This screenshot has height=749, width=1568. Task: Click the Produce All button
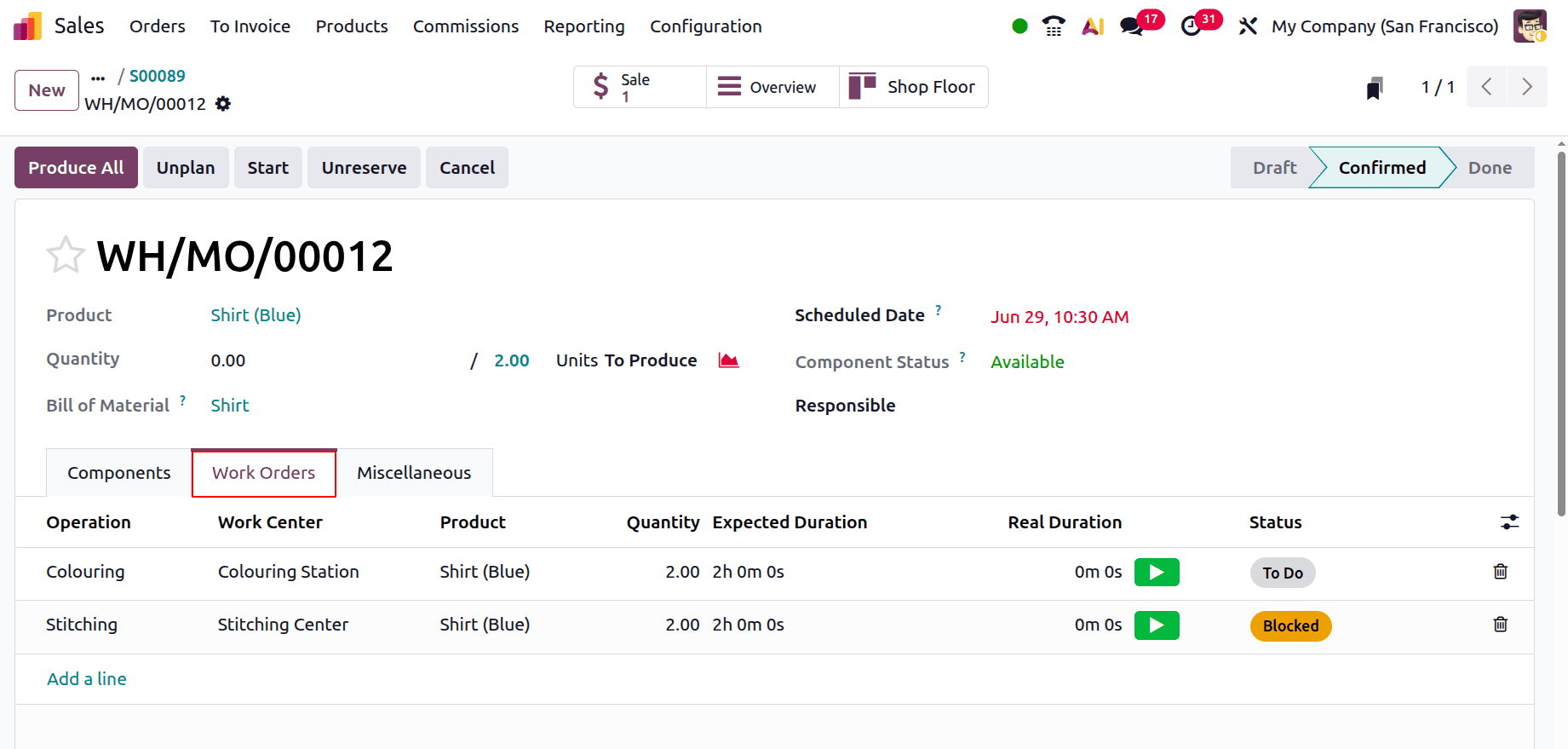click(x=76, y=168)
